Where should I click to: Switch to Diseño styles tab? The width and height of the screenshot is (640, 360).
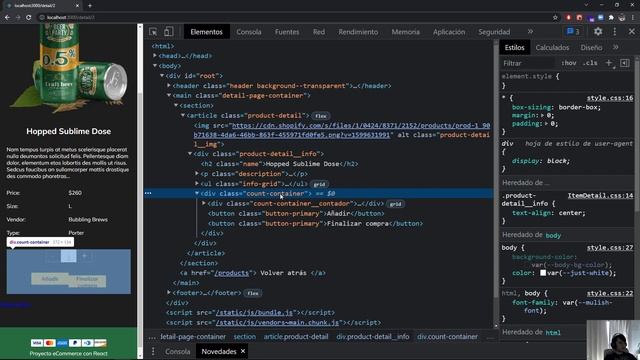pos(591,47)
